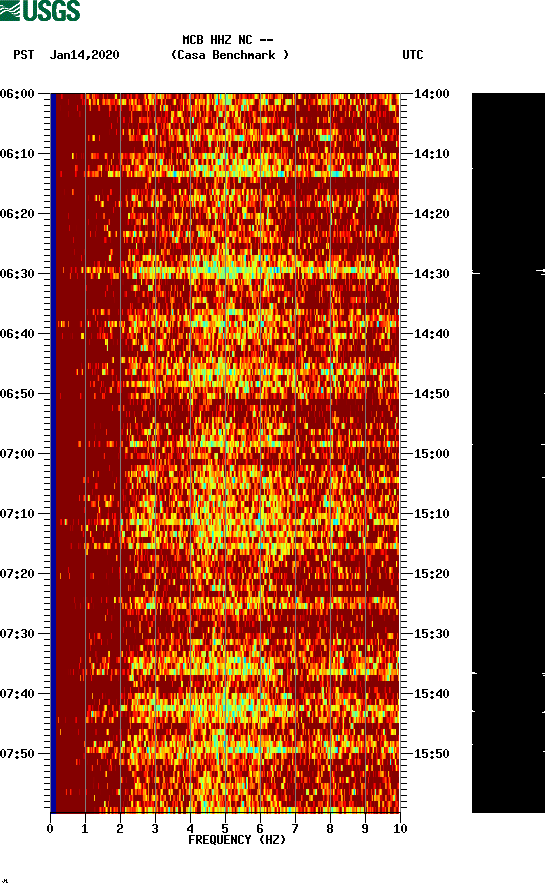The image size is (552, 892).
Task: Click the date 'Jan14,2020'
Action: tap(84, 55)
